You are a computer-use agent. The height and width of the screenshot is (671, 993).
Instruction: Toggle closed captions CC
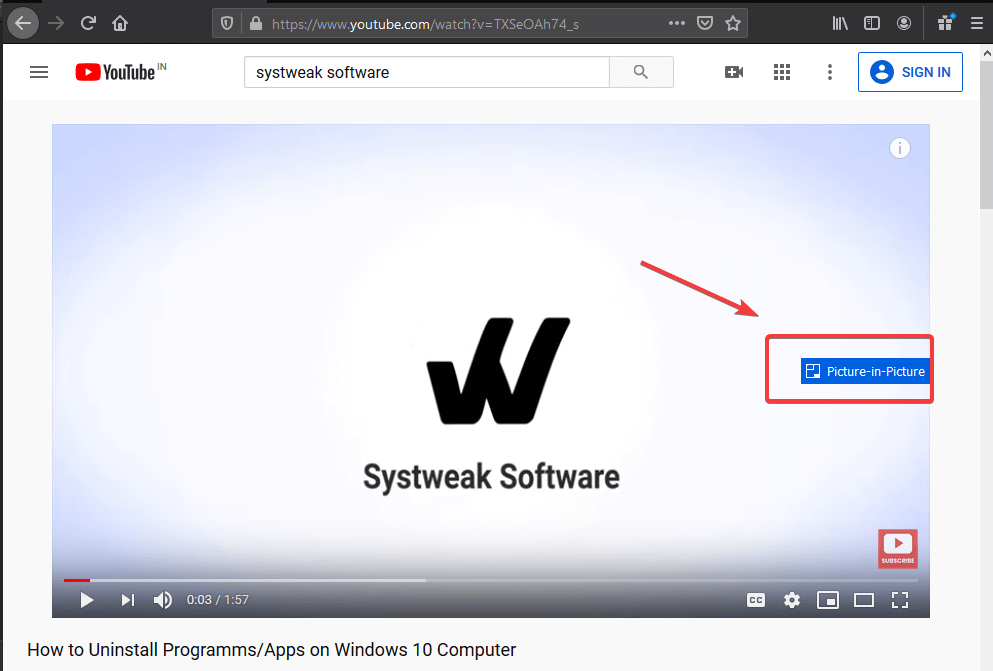756,600
